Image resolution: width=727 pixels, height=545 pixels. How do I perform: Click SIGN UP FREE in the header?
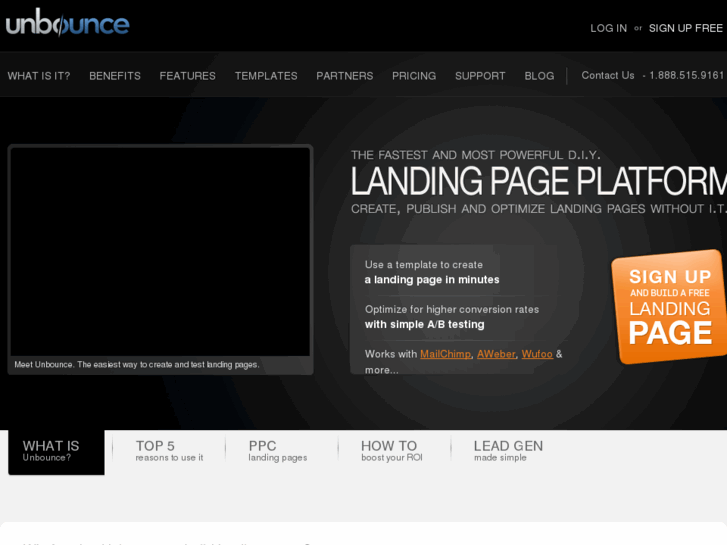click(685, 28)
